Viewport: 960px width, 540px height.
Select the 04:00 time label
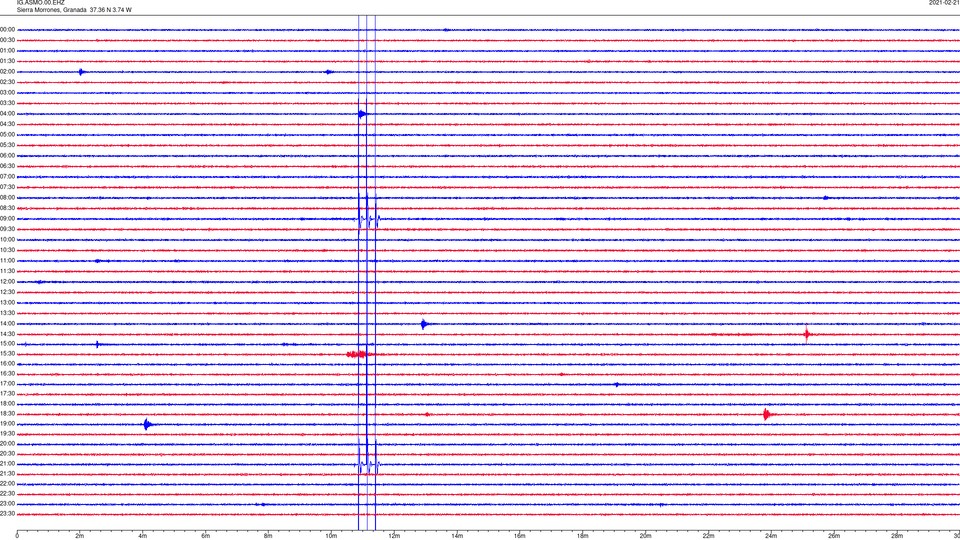[x=7, y=114]
